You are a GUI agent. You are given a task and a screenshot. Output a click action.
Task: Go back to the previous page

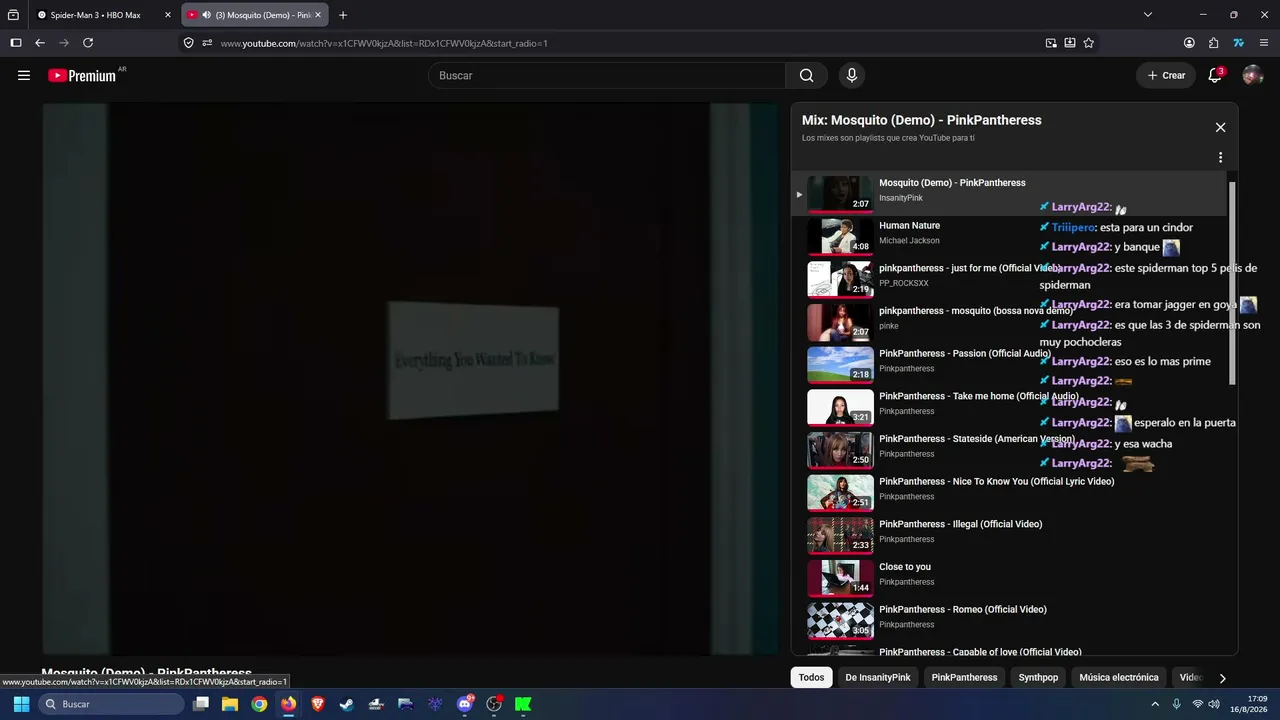coord(40,43)
